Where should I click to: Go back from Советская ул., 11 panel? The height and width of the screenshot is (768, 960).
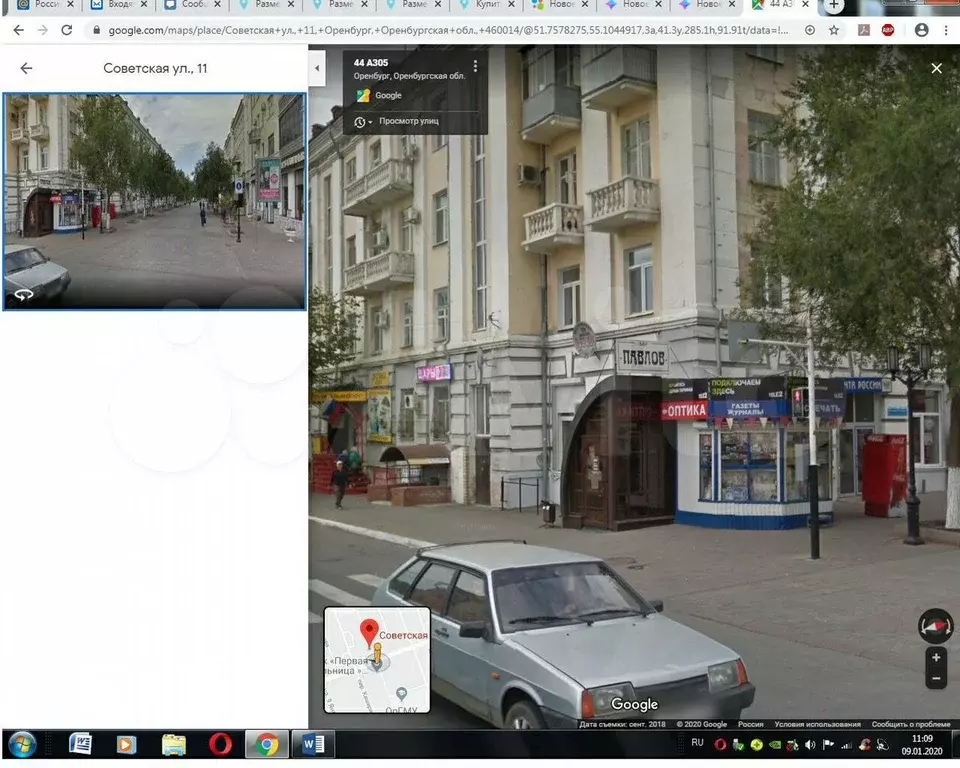click(x=26, y=68)
